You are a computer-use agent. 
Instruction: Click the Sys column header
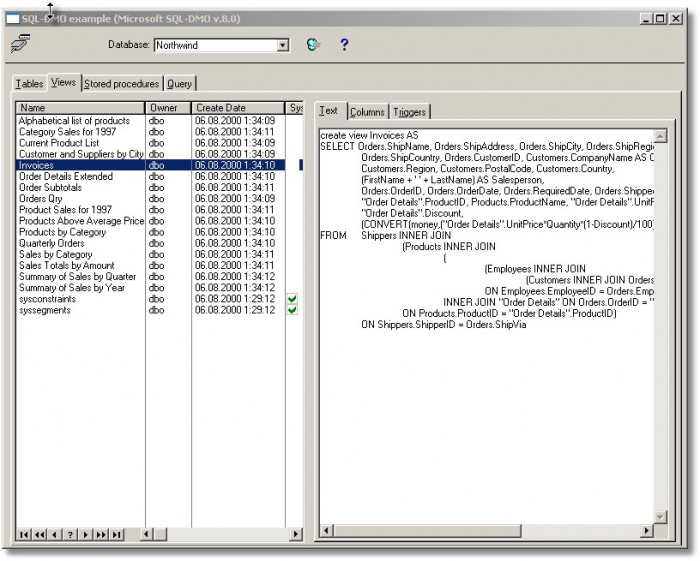point(295,108)
